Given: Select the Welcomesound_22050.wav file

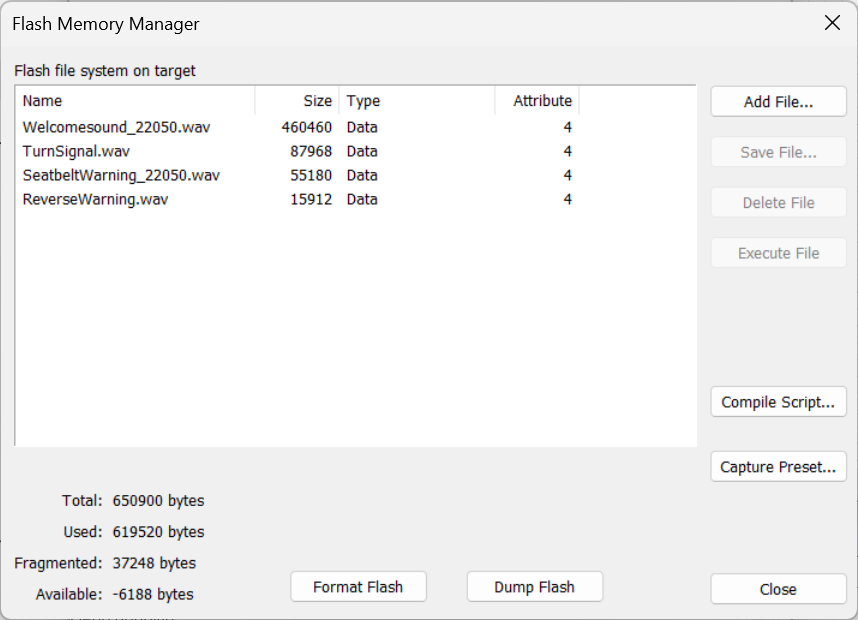Looking at the screenshot, I should [116, 127].
